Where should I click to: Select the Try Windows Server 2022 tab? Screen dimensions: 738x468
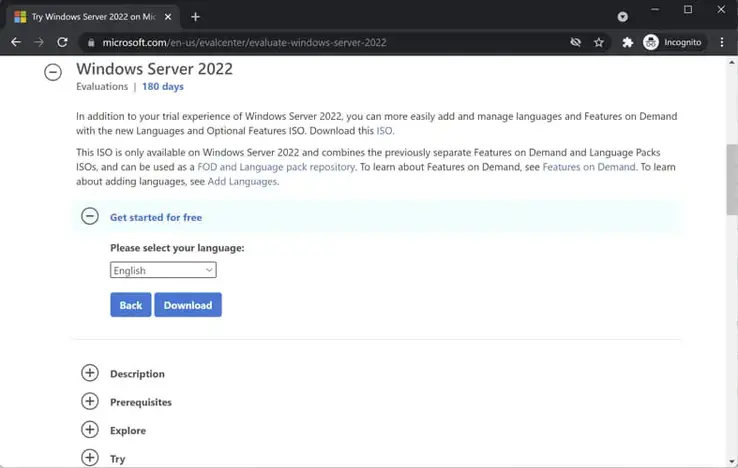92,17
